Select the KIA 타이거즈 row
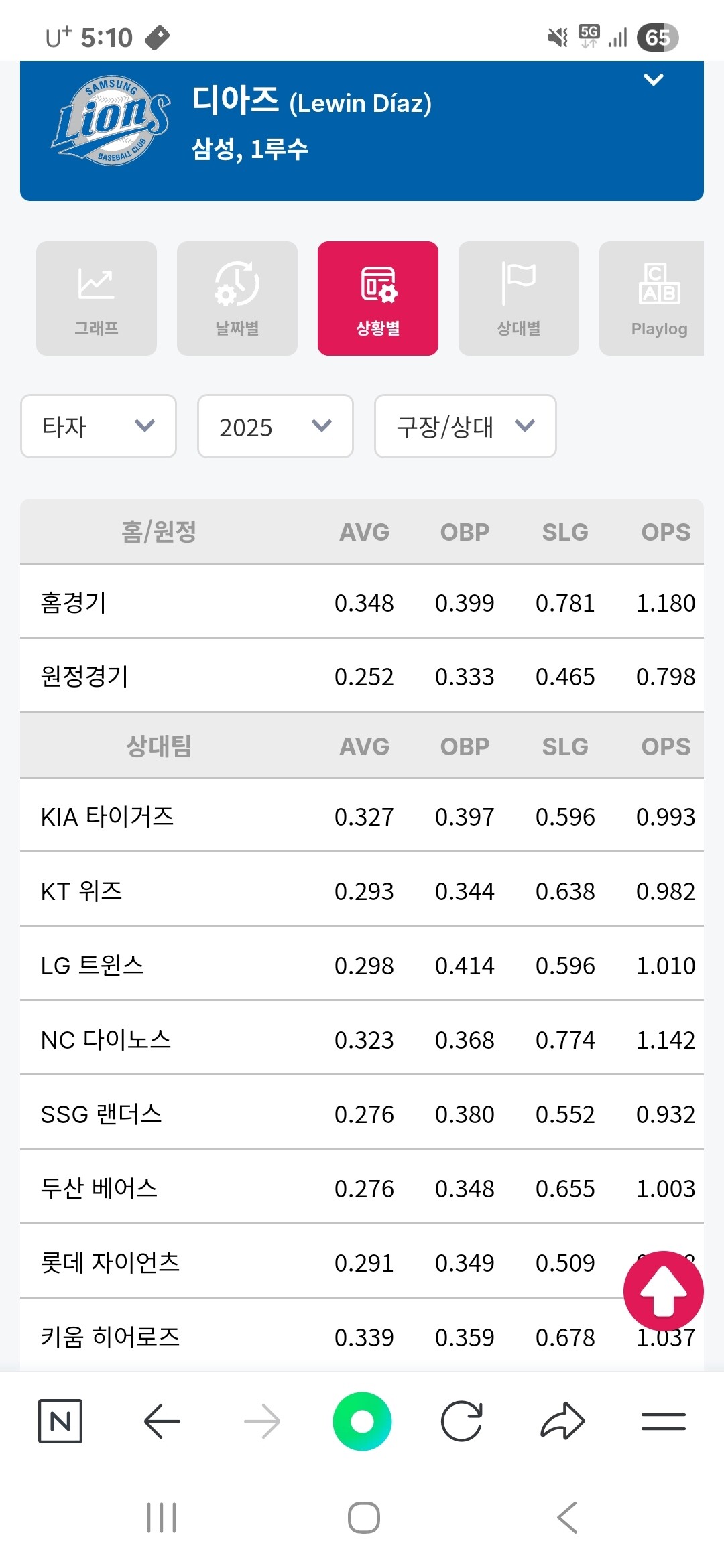The image size is (724, 1568). click(x=362, y=815)
